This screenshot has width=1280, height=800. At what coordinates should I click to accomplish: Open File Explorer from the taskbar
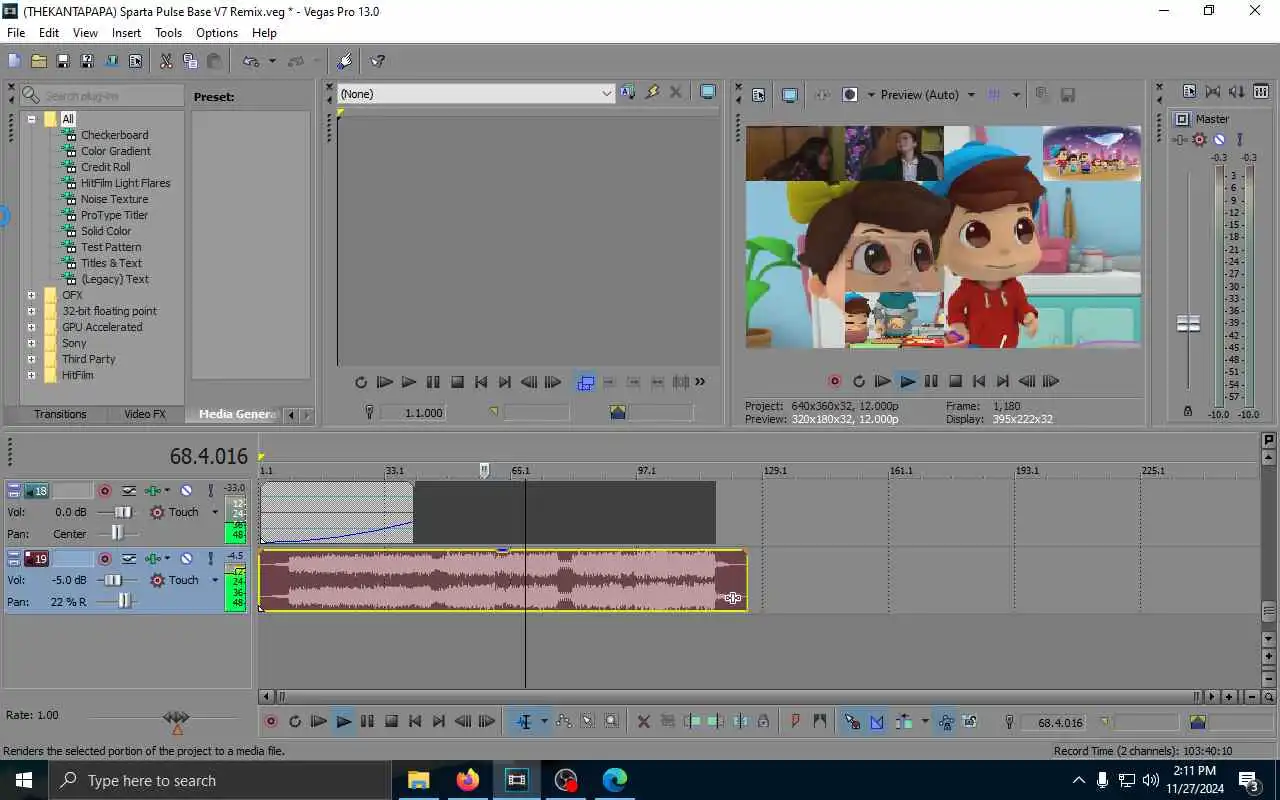click(418, 780)
